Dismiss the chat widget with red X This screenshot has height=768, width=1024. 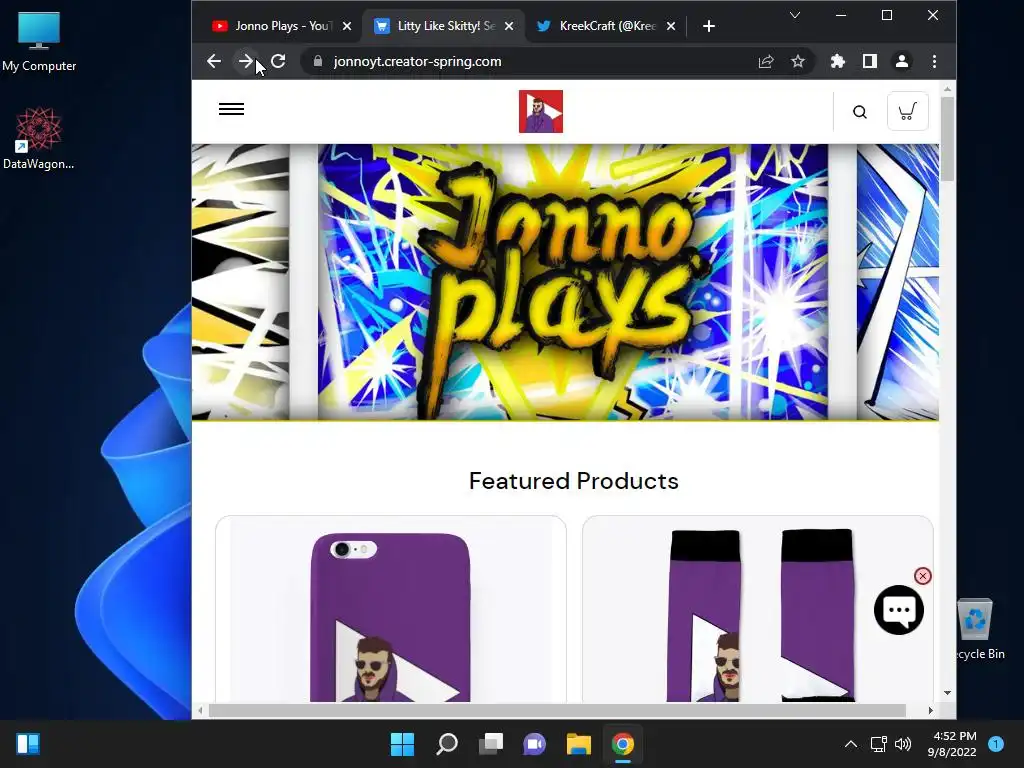coord(922,576)
